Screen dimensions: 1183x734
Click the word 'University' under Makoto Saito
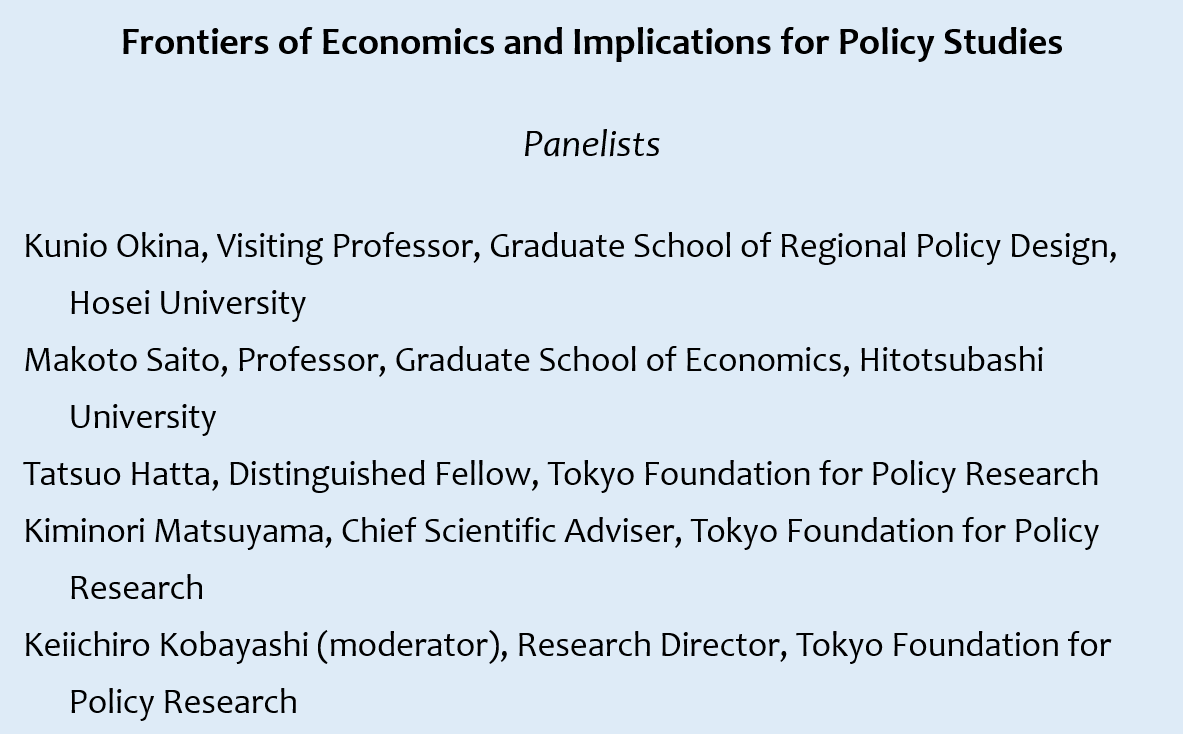point(143,417)
